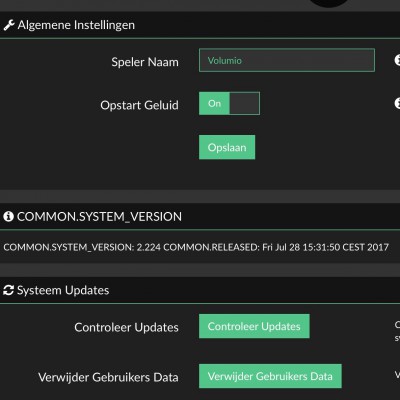Click the Algemene Instellingen section heading
The image size is (400, 400).
tap(76, 25)
